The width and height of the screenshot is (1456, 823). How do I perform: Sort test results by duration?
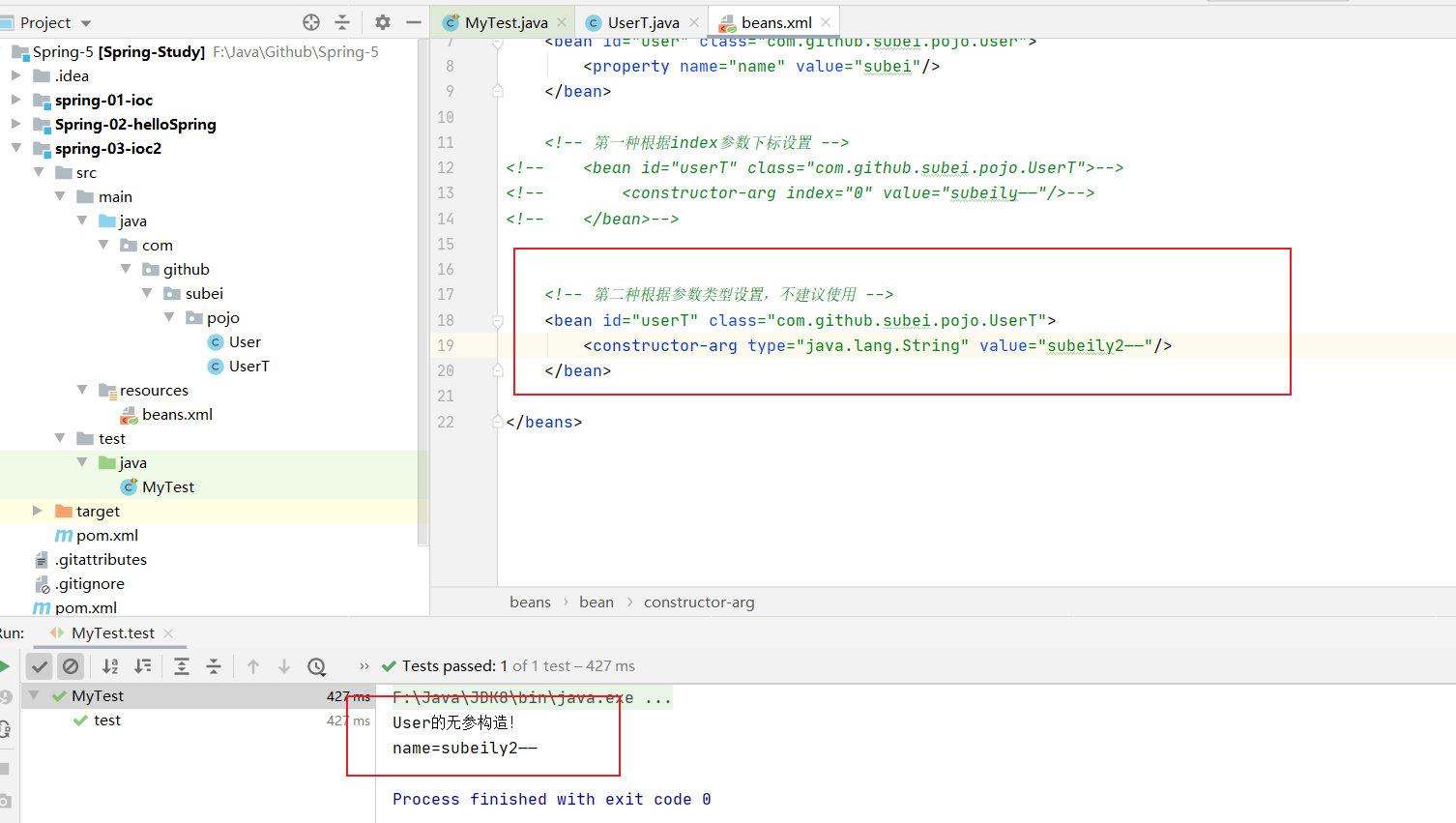tap(143, 666)
